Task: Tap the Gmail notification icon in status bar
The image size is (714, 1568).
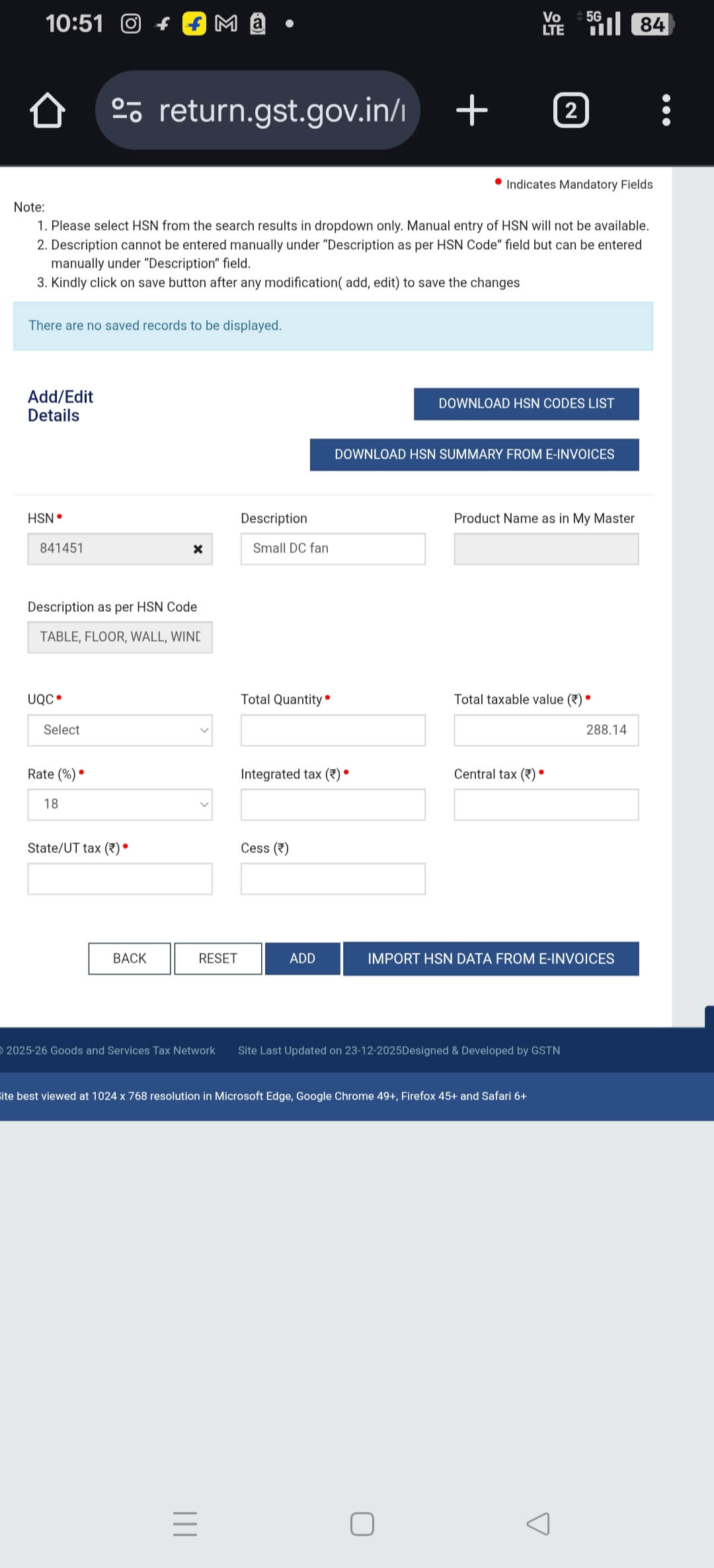Action: [x=226, y=24]
